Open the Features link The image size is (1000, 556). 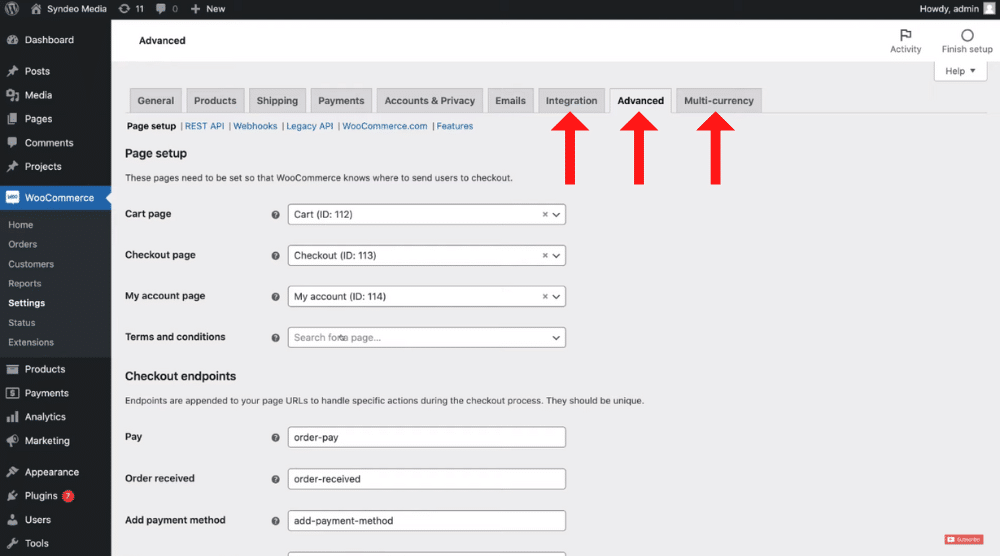pyautogui.click(x=455, y=126)
